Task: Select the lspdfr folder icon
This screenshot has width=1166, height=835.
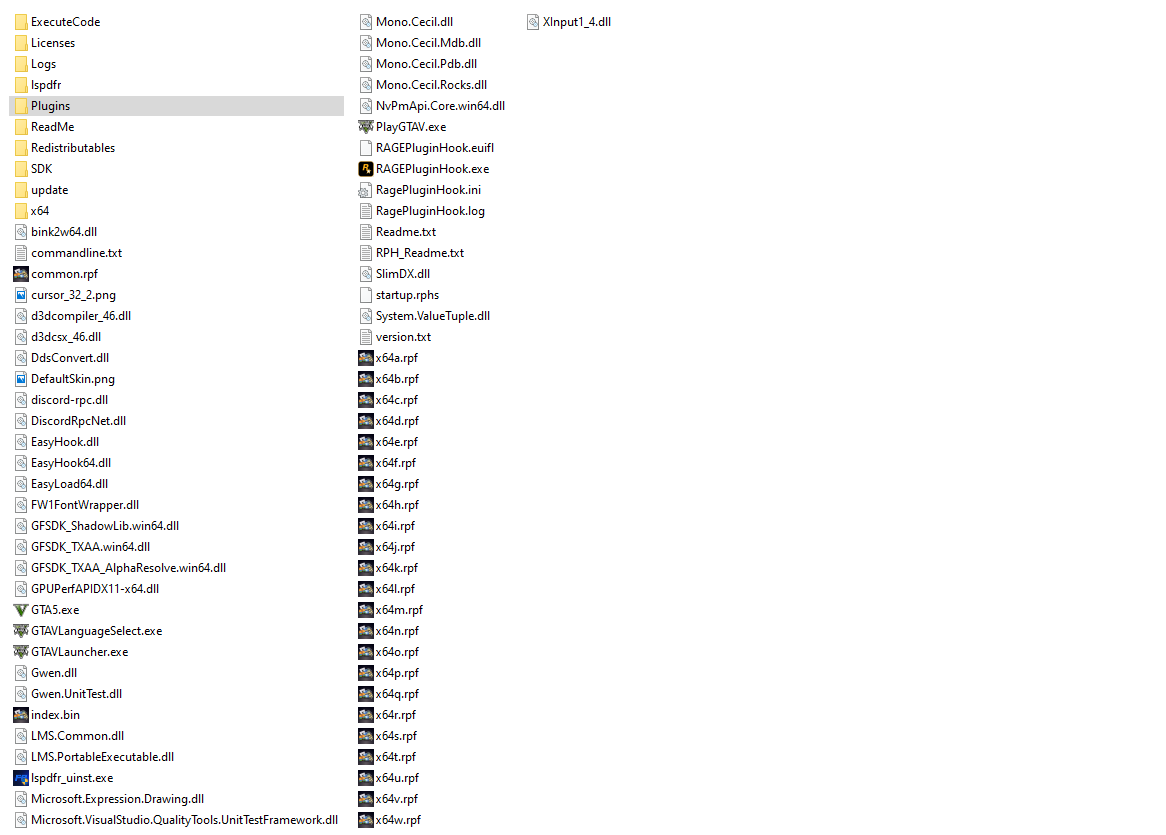Action: tap(21, 85)
